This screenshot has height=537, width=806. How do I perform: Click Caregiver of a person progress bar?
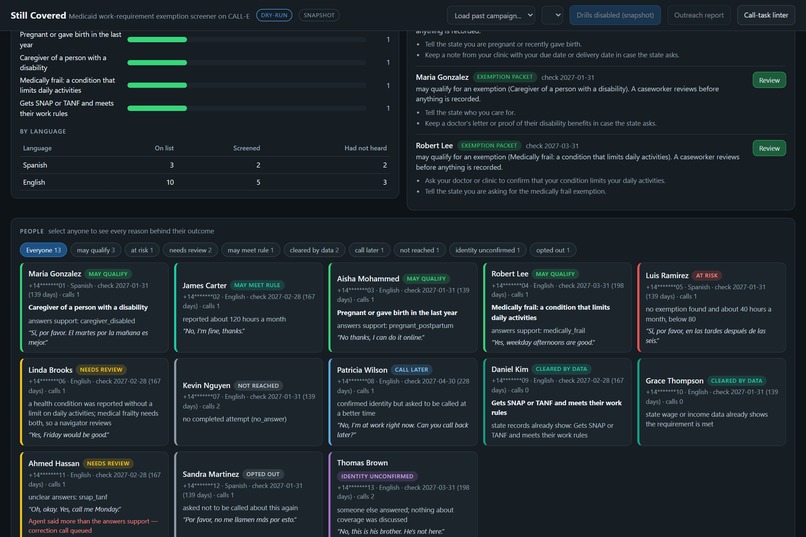click(x=247, y=63)
